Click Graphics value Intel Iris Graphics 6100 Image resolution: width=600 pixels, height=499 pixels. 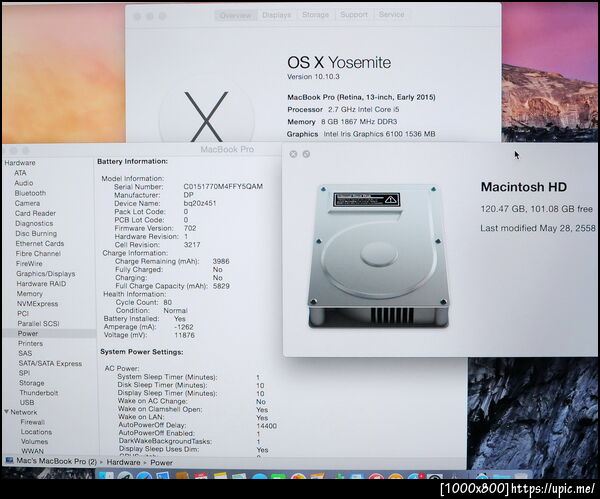[x=379, y=134]
